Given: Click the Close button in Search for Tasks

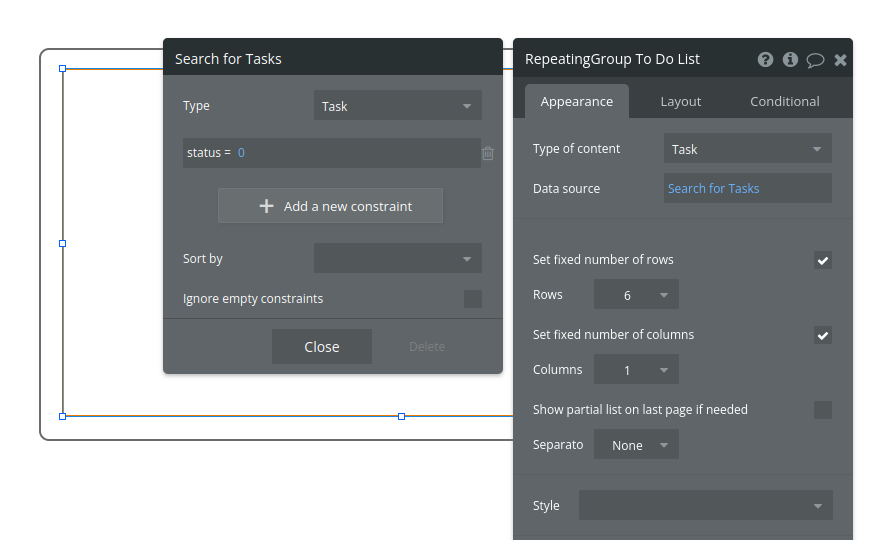Looking at the screenshot, I should click(322, 347).
